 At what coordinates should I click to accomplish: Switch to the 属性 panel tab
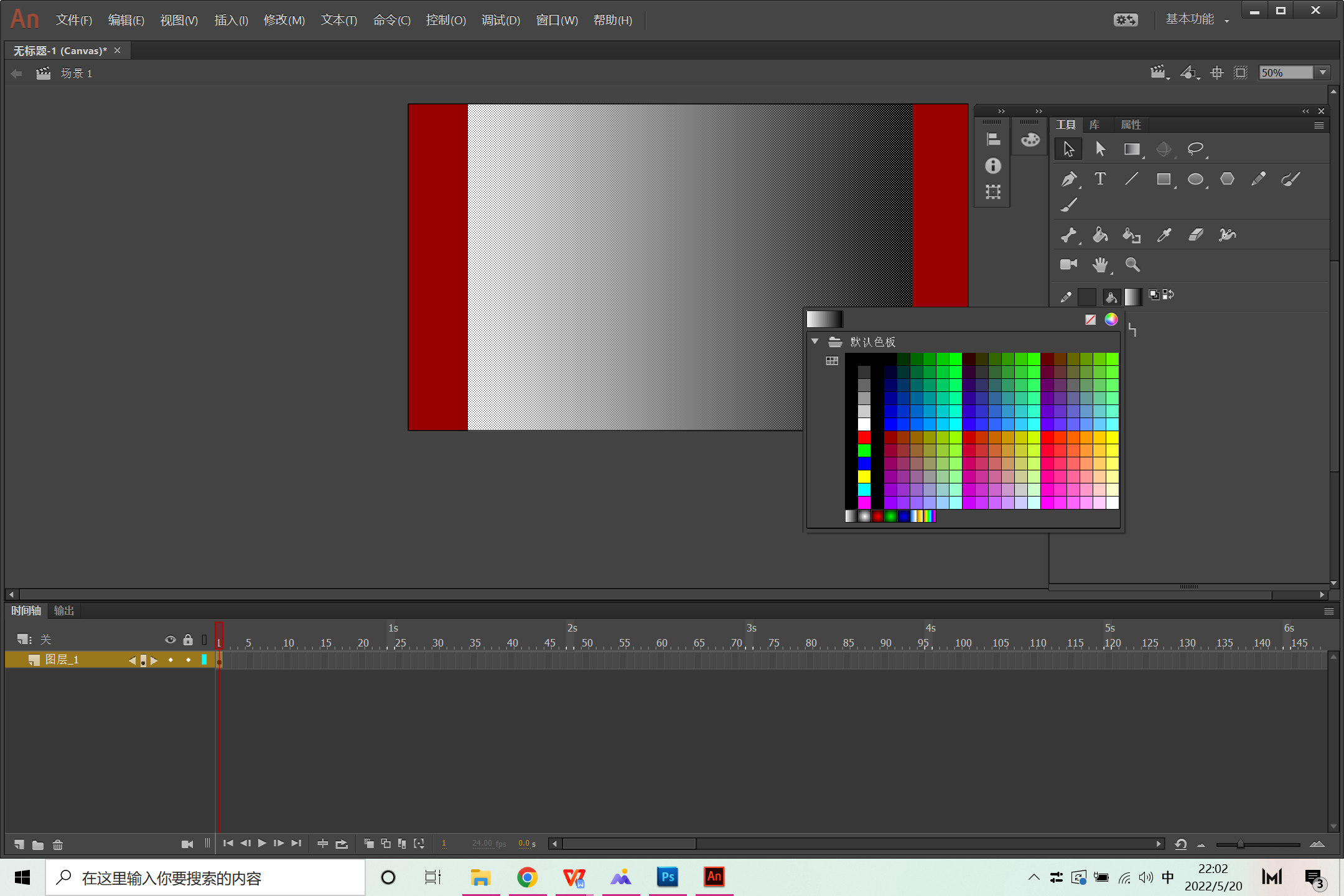tap(1130, 124)
